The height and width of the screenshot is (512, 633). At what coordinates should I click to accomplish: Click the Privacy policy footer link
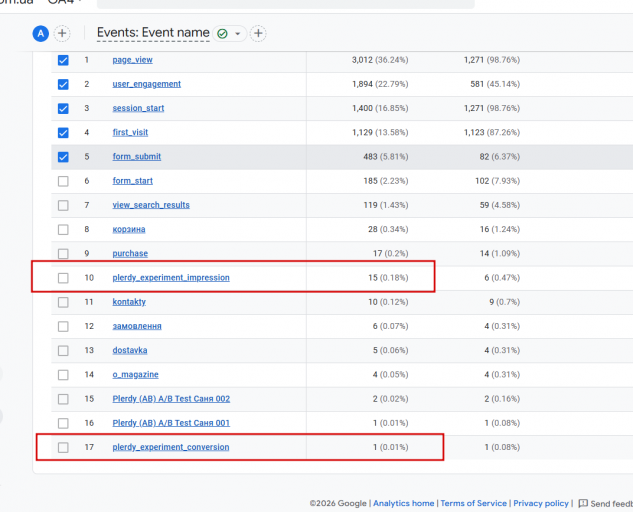point(541,504)
